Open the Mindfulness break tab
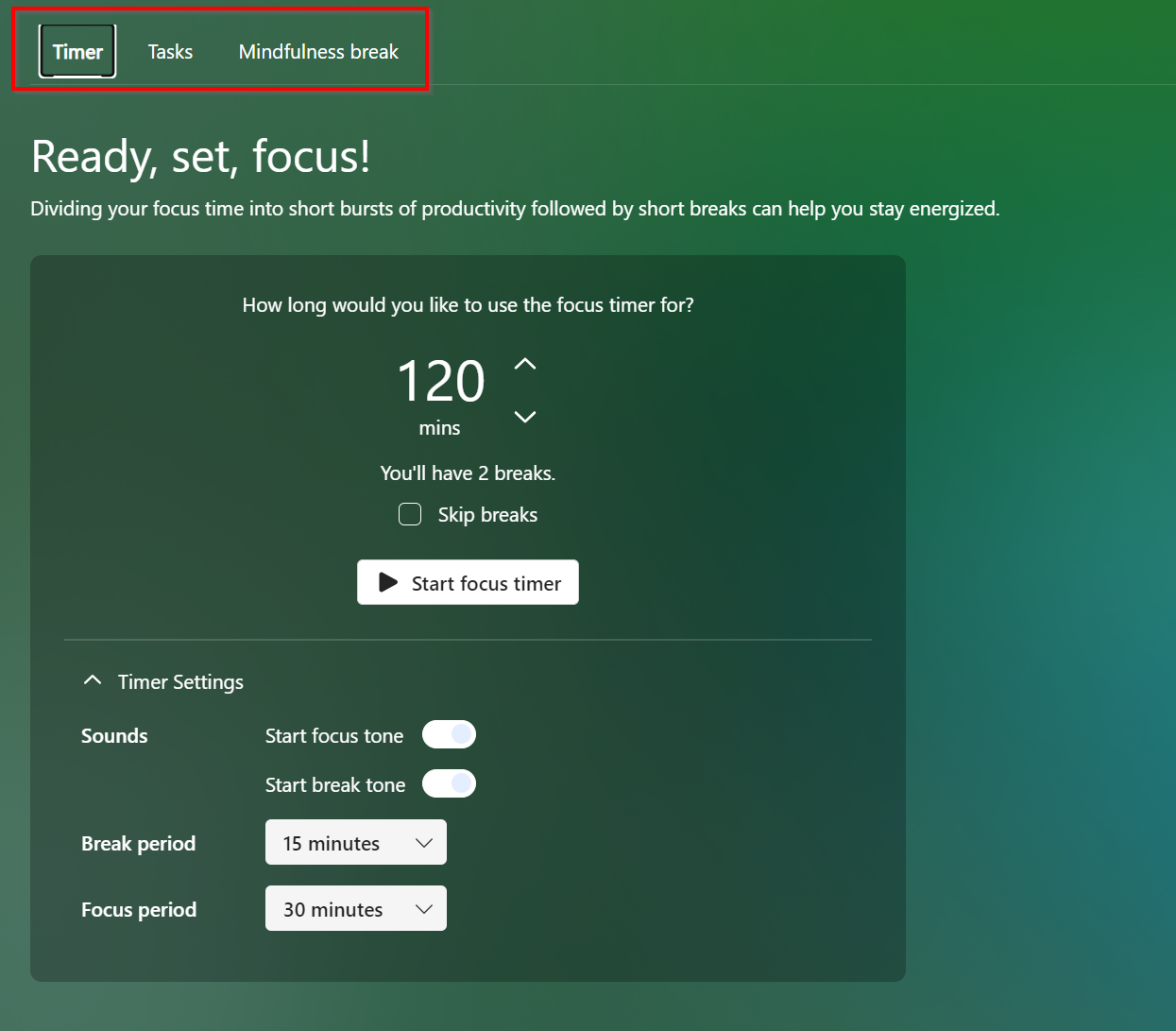This screenshot has height=1031, width=1176. tap(317, 51)
